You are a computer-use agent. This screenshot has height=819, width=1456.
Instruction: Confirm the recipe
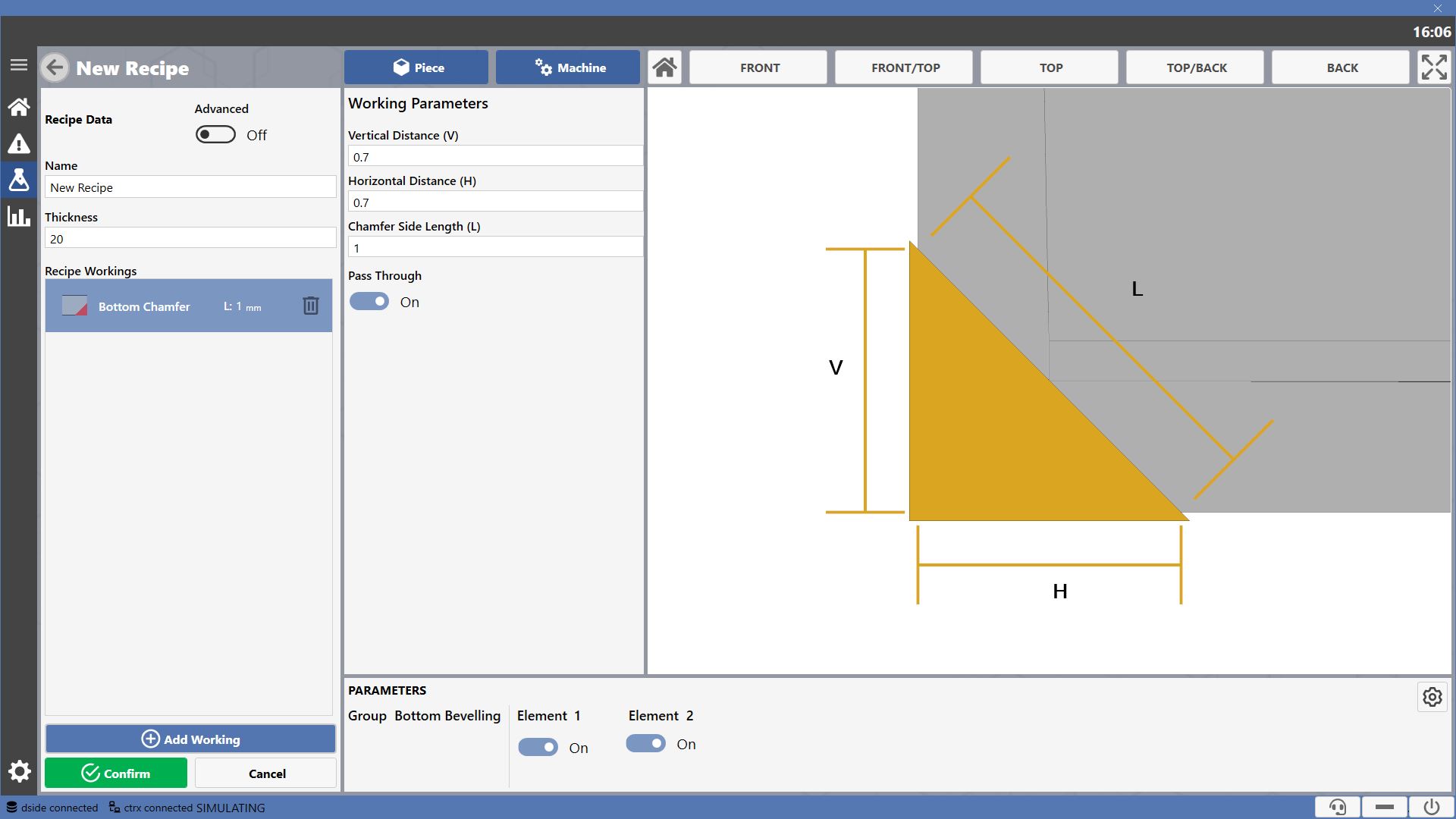point(116,773)
